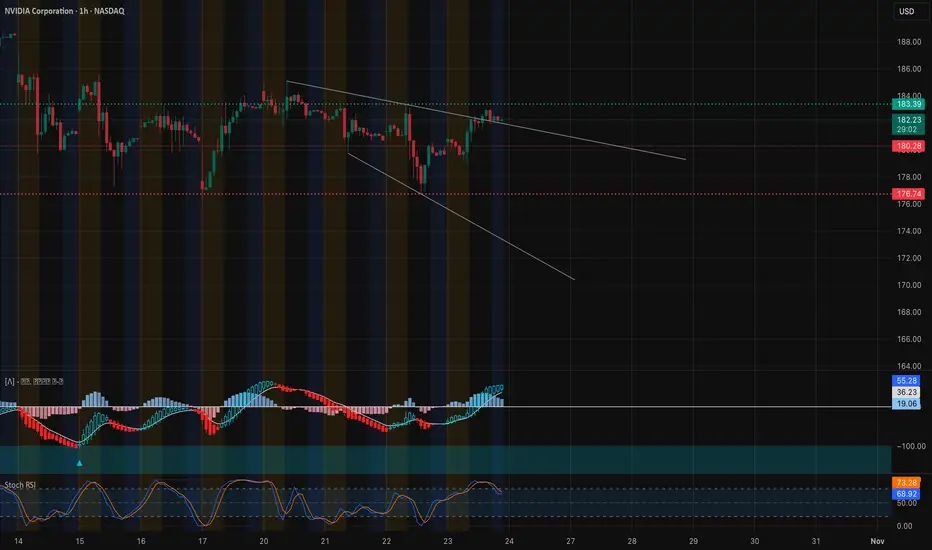Select the 183.39 green price label
The image size is (932, 550).
point(908,104)
